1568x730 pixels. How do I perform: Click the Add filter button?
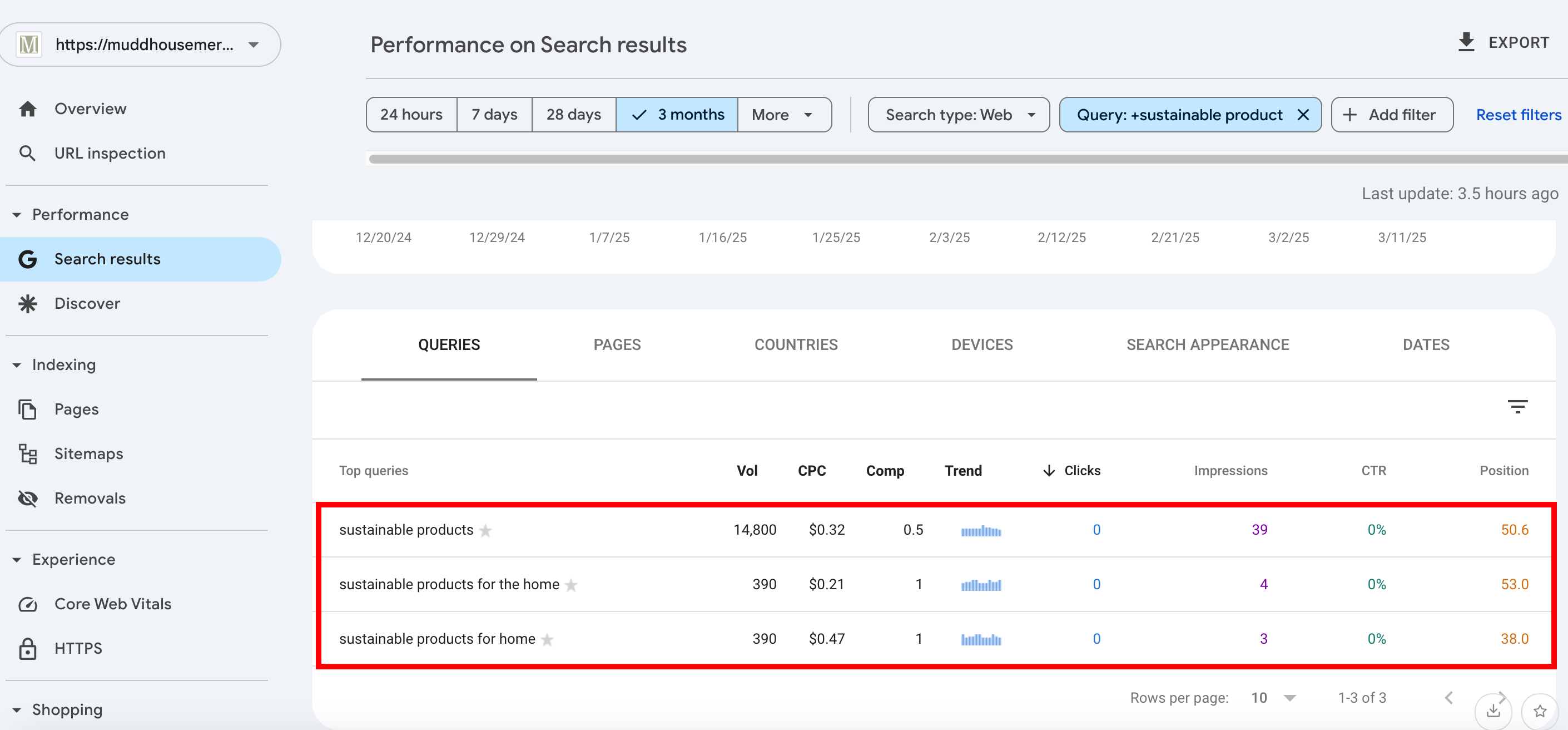(x=1392, y=115)
